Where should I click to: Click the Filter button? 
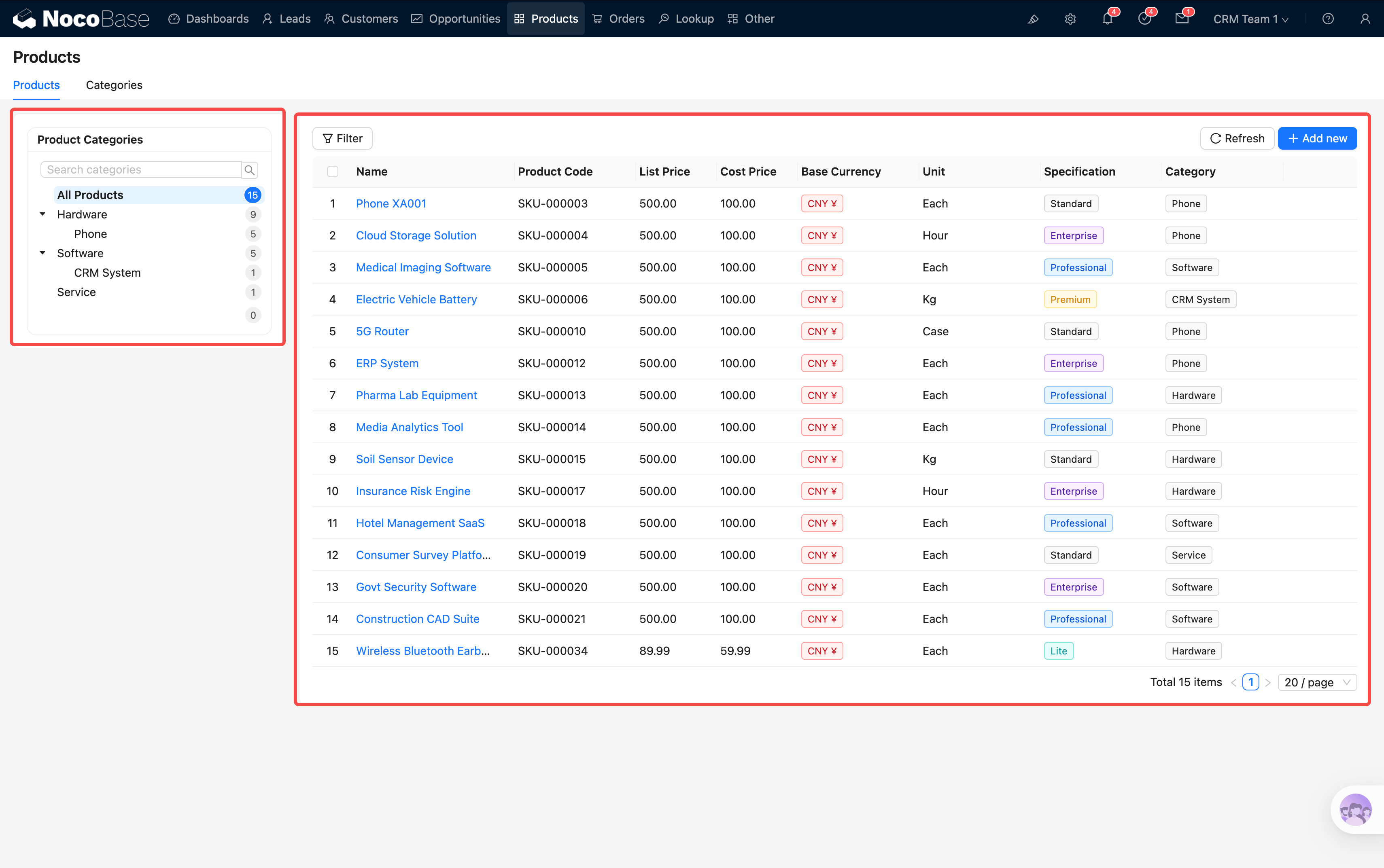point(342,138)
